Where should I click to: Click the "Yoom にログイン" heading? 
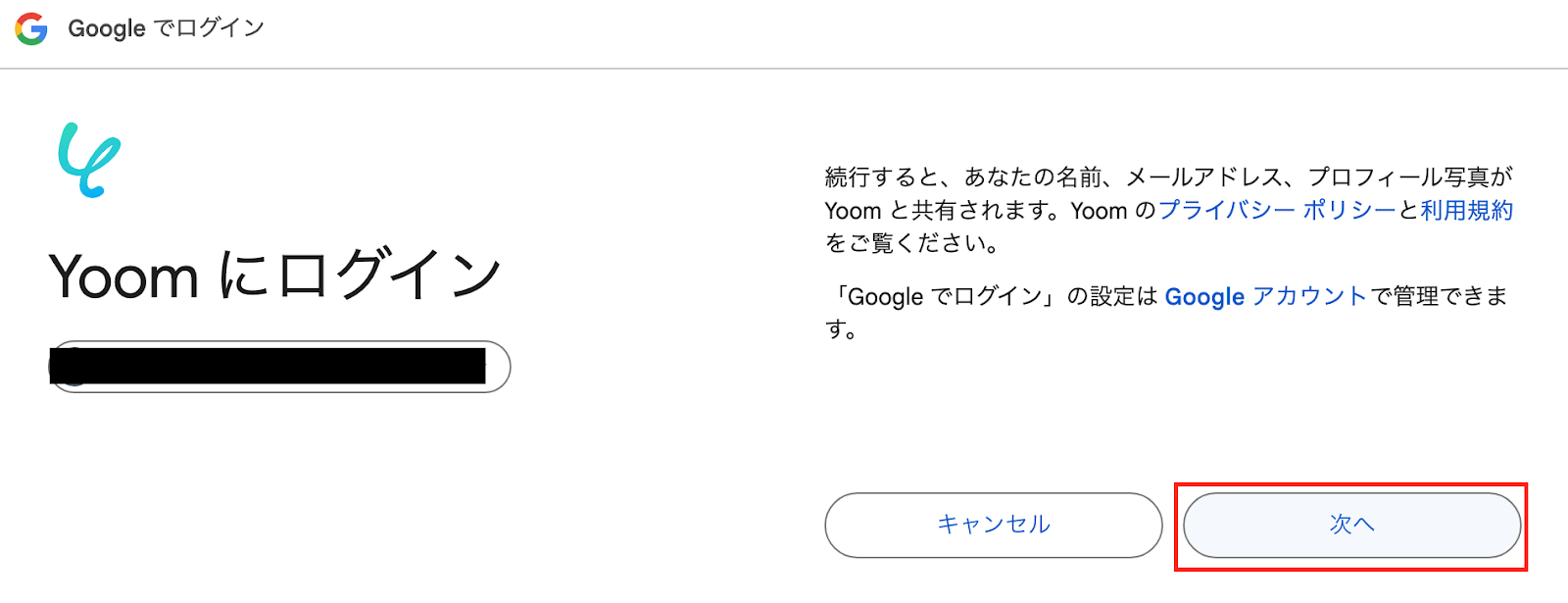275,276
